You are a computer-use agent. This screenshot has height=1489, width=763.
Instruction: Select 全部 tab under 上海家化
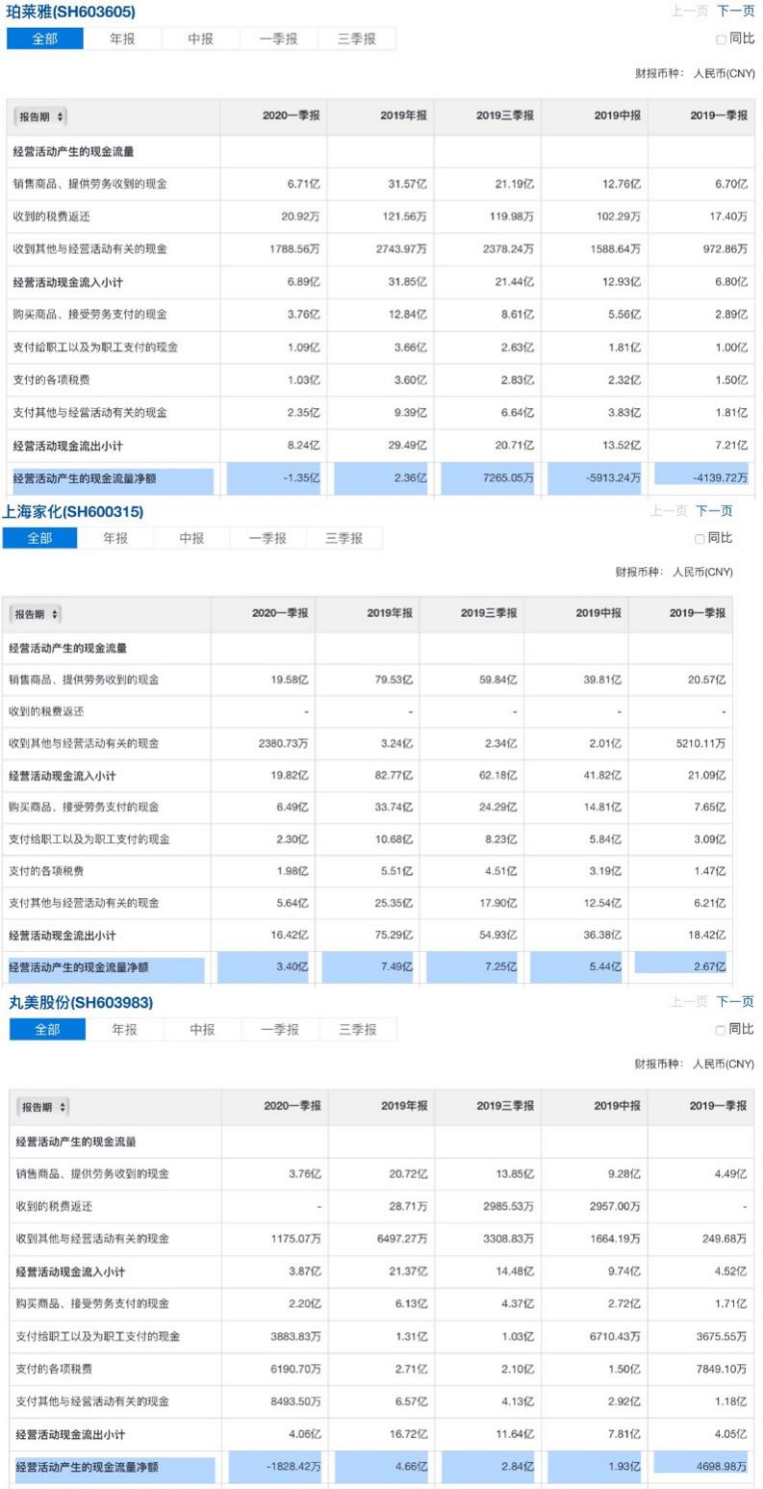[x=40, y=538]
